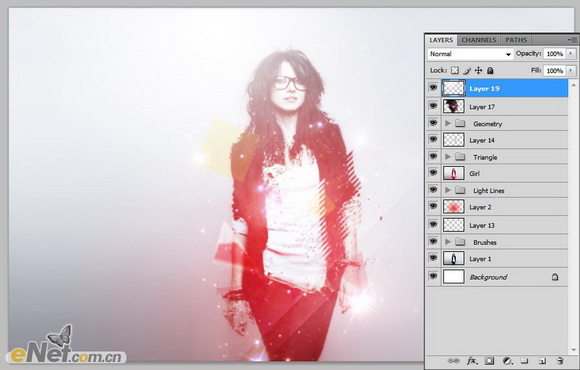The height and width of the screenshot is (370, 580).
Task: Select the Layer 19 row
Action: tap(497, 88)
